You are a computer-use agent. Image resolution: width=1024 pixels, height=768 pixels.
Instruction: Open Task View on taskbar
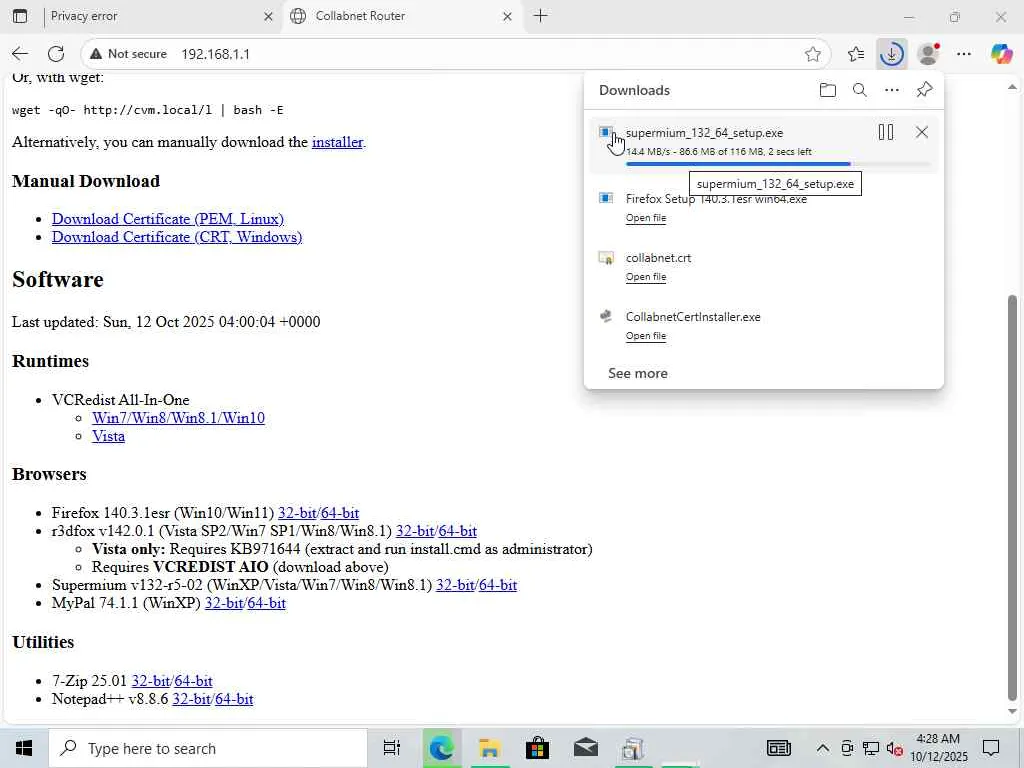click(x=391, y=748)
